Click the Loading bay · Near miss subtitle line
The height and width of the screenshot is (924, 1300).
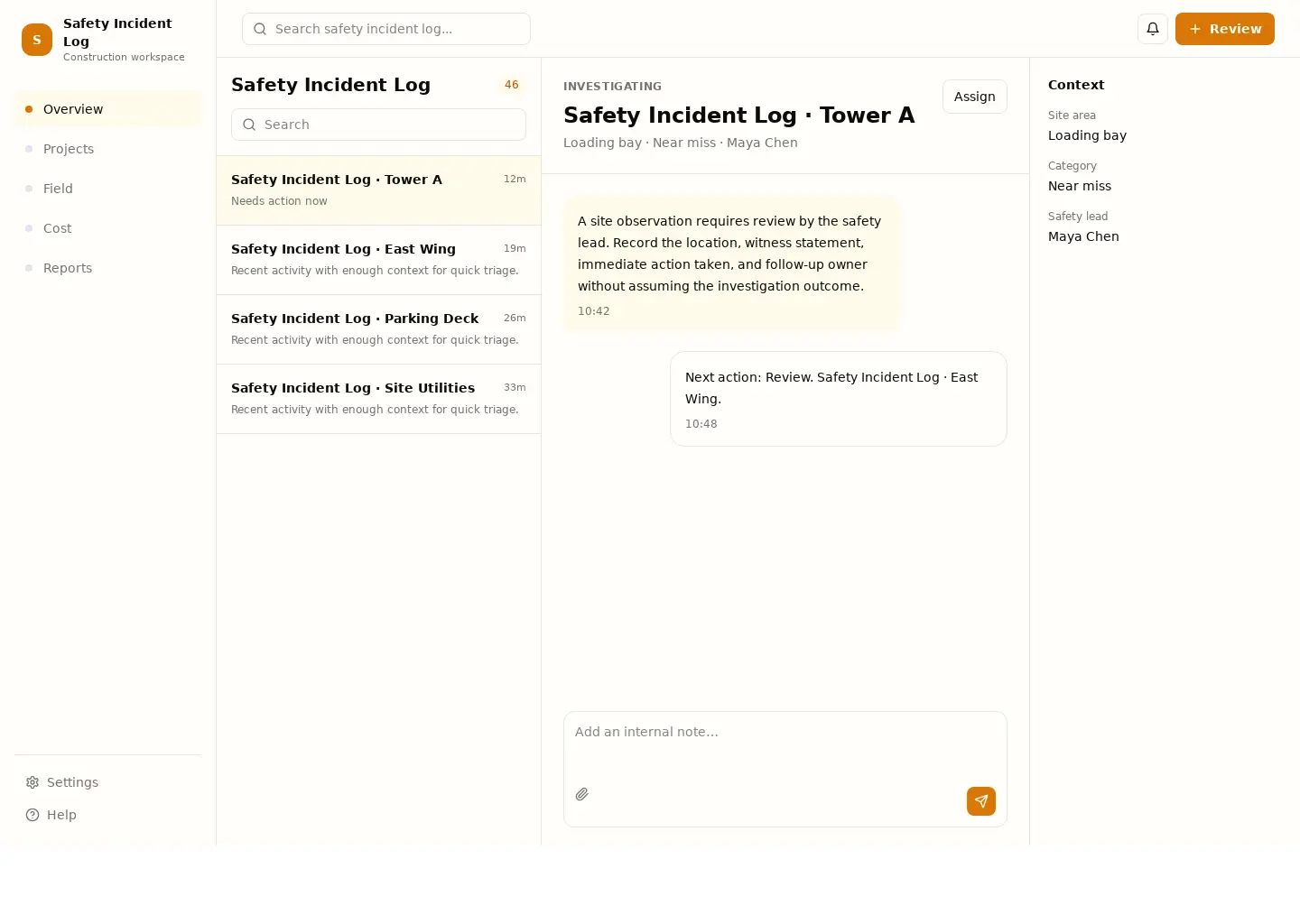pos(681,143)
